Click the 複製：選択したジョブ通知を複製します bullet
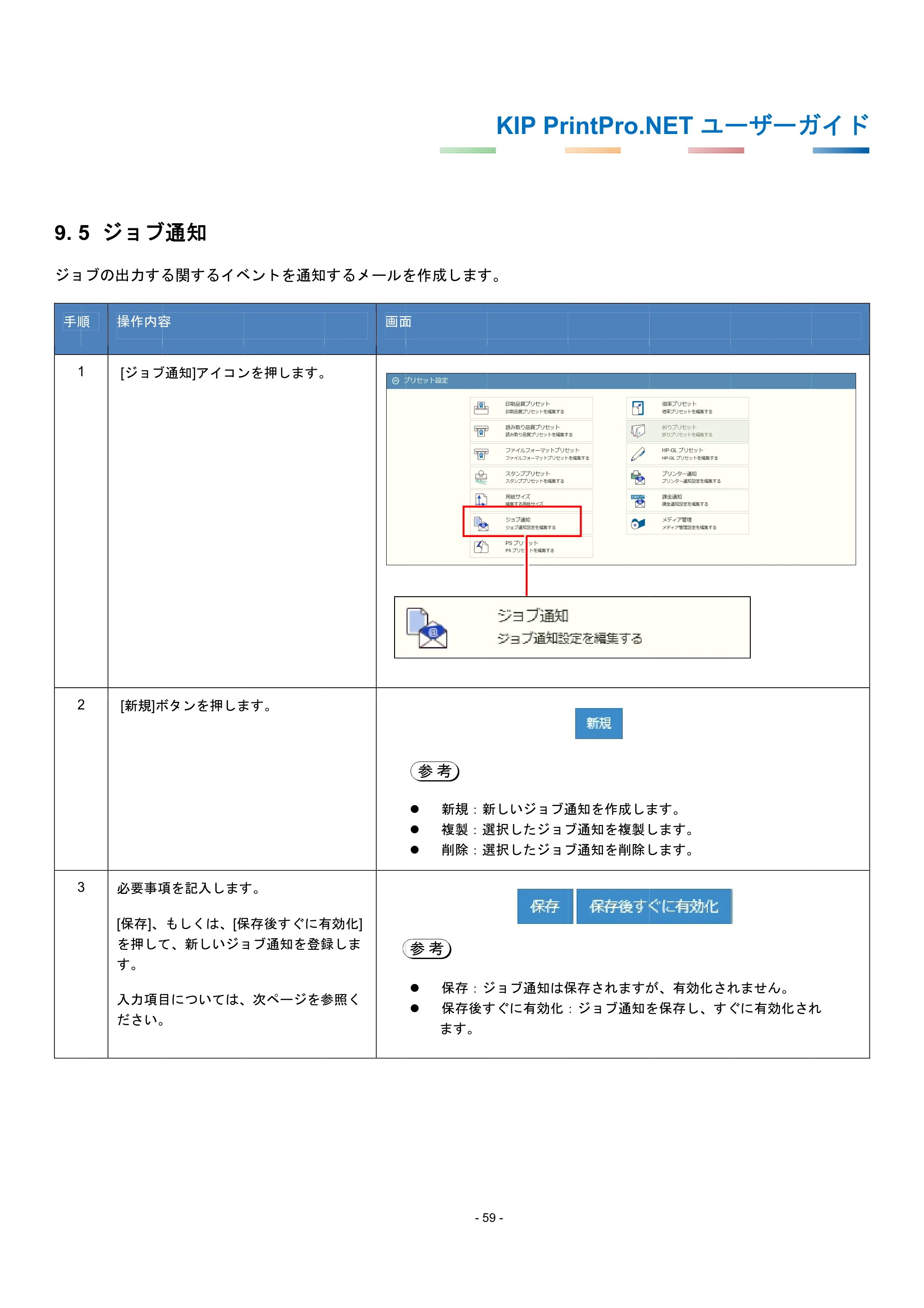This screenshot has width=924, height=1308. (x=568, y=830)
